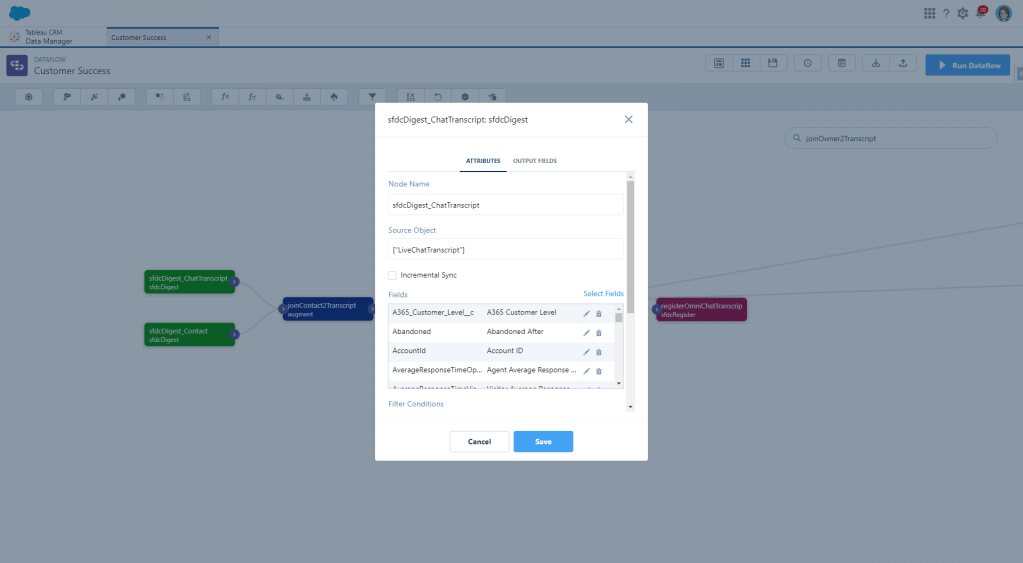Click the Node Name input field
1023x563 pixels.
point(505,205)
